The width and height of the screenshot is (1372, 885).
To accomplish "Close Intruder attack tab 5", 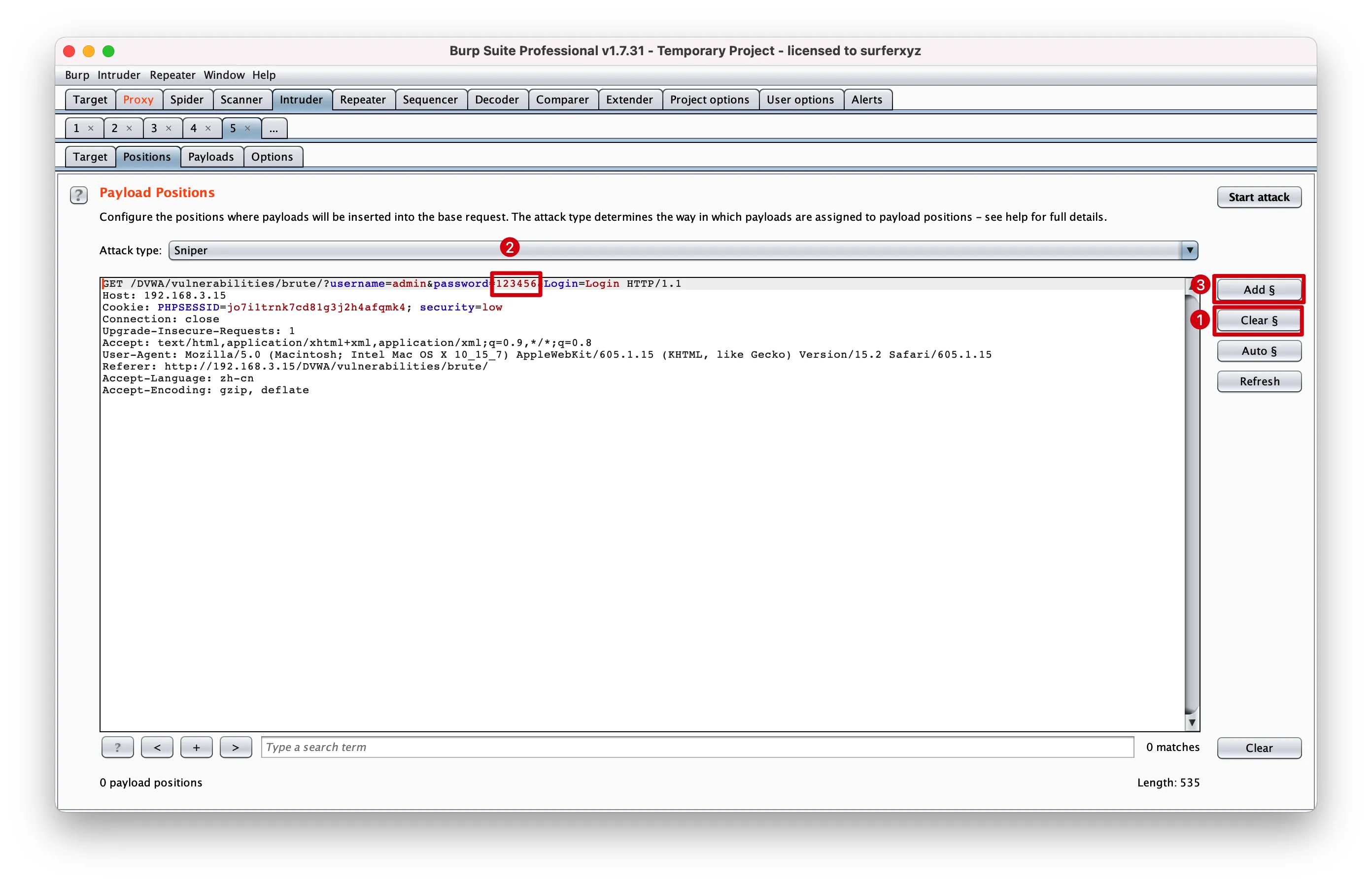I will (248, 129).
